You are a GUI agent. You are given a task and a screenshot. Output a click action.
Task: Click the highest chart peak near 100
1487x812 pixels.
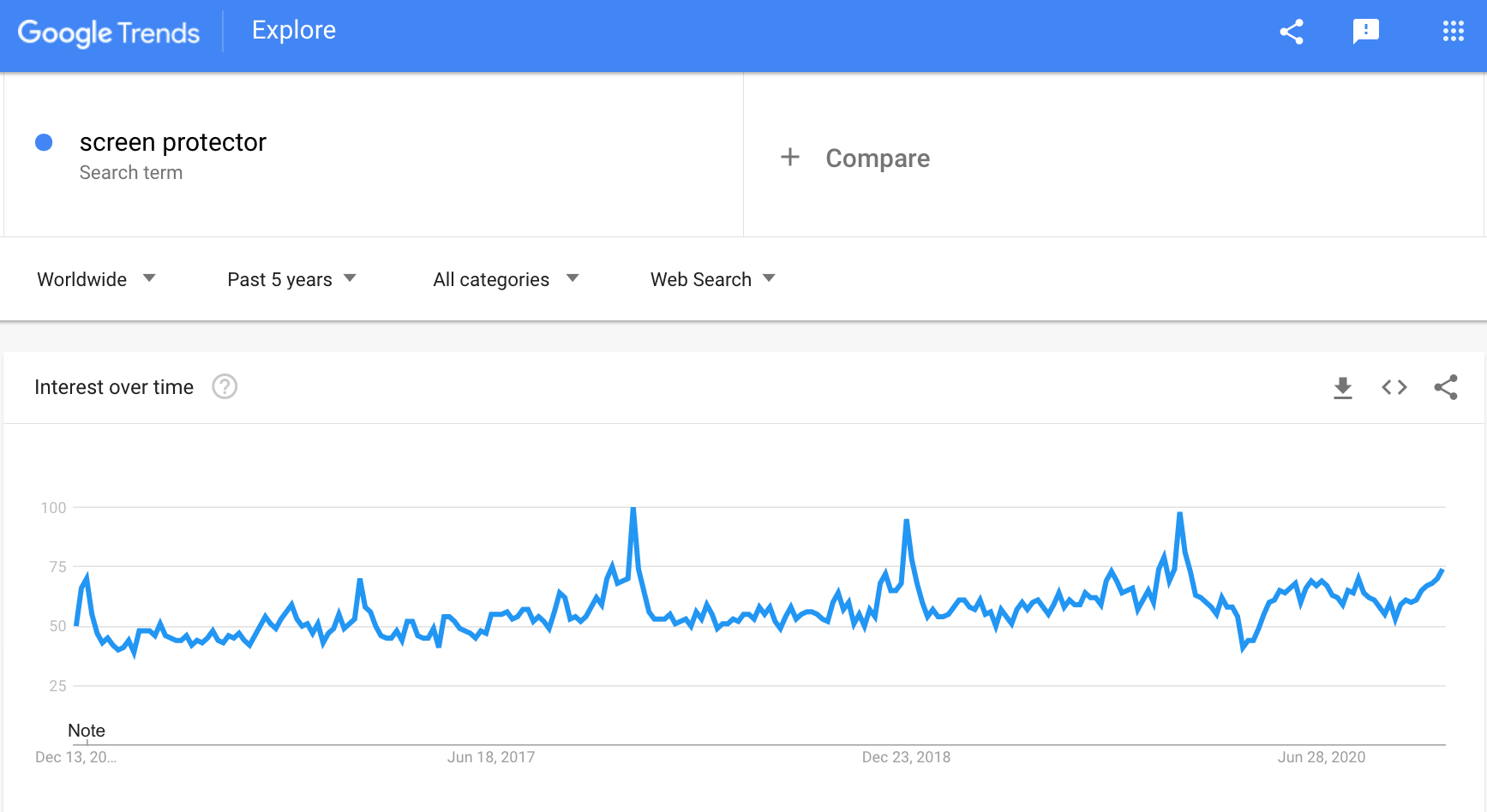point(633,509)
